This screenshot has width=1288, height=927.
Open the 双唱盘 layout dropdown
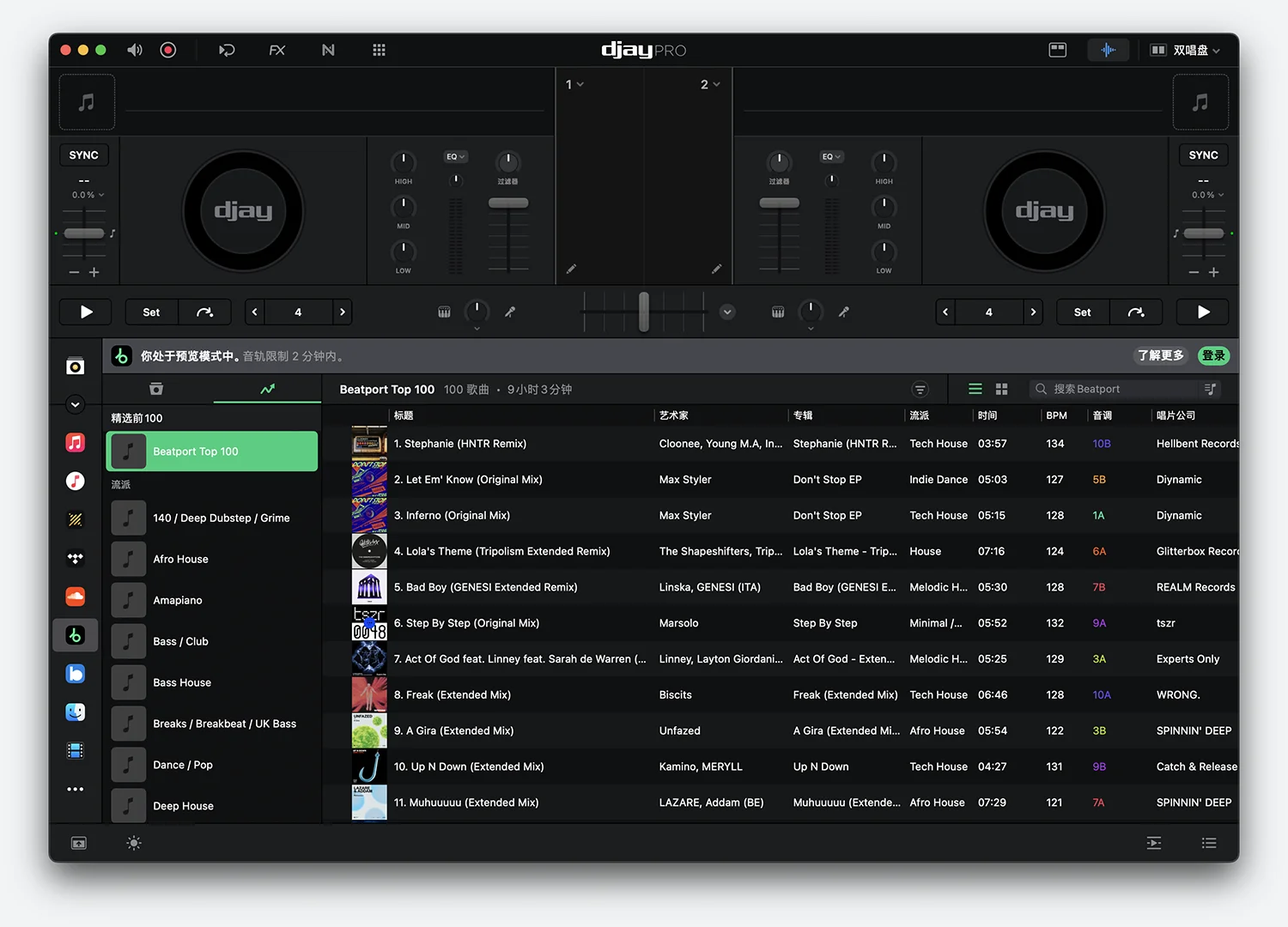[x=1185, y=50]
